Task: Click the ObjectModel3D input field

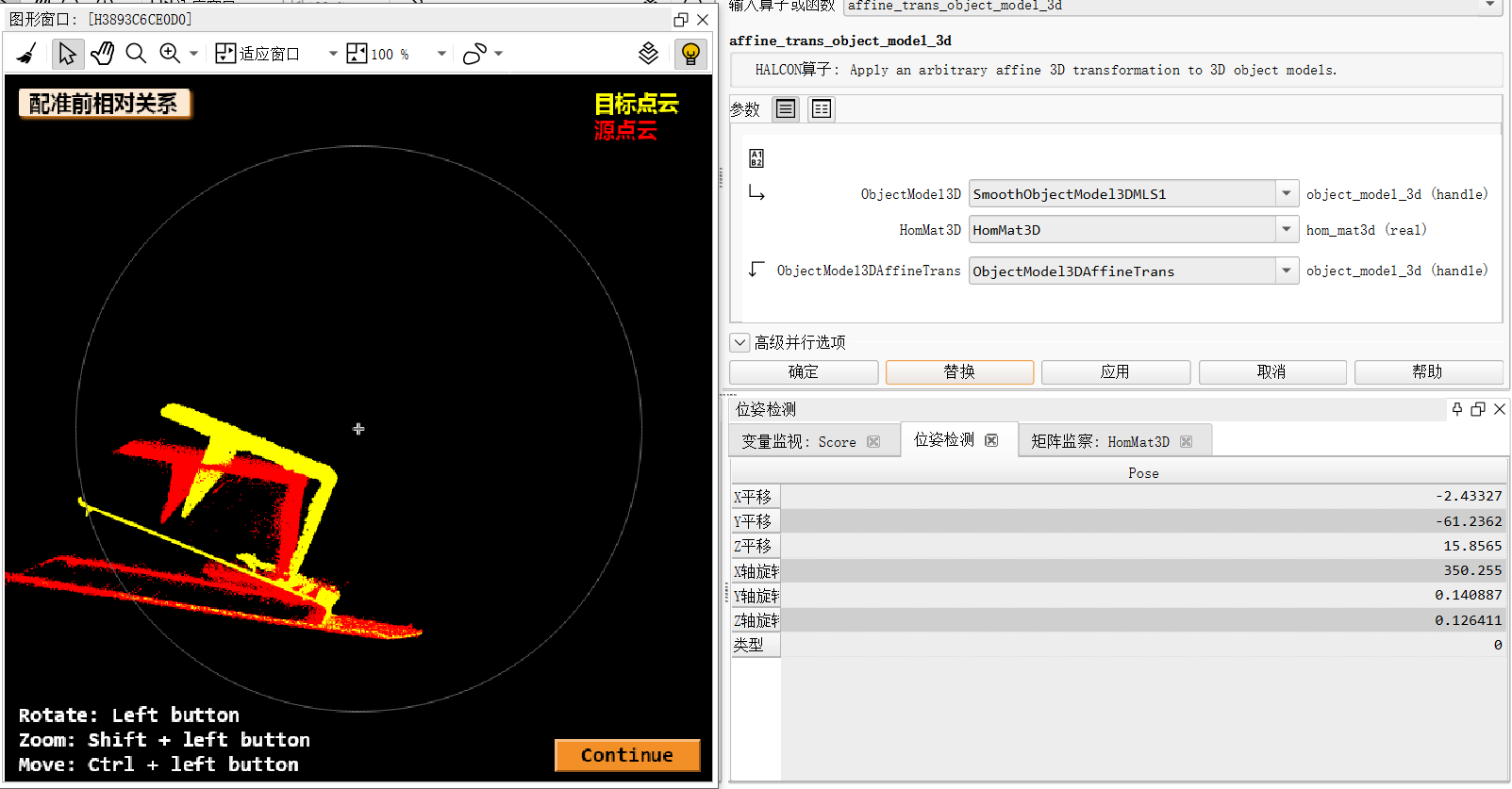Action: point(1122,194)
